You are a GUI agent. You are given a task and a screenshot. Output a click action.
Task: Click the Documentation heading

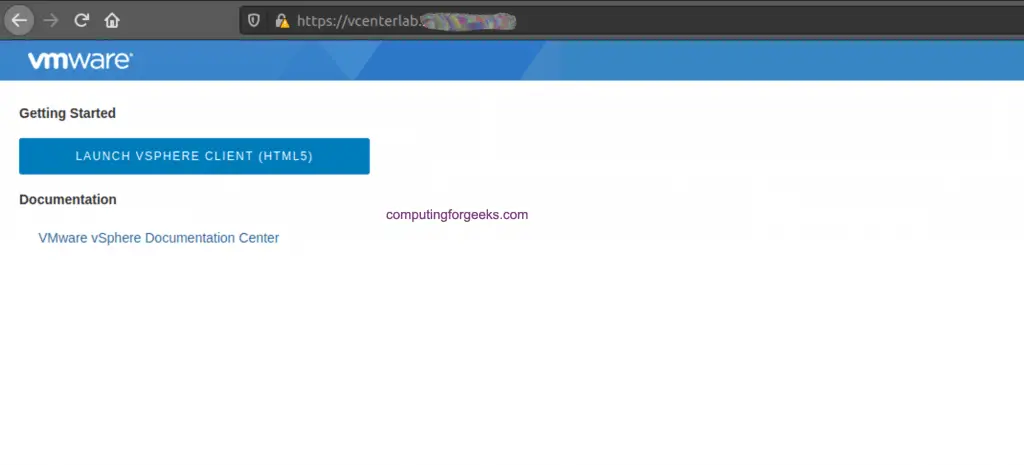(68, 199)
